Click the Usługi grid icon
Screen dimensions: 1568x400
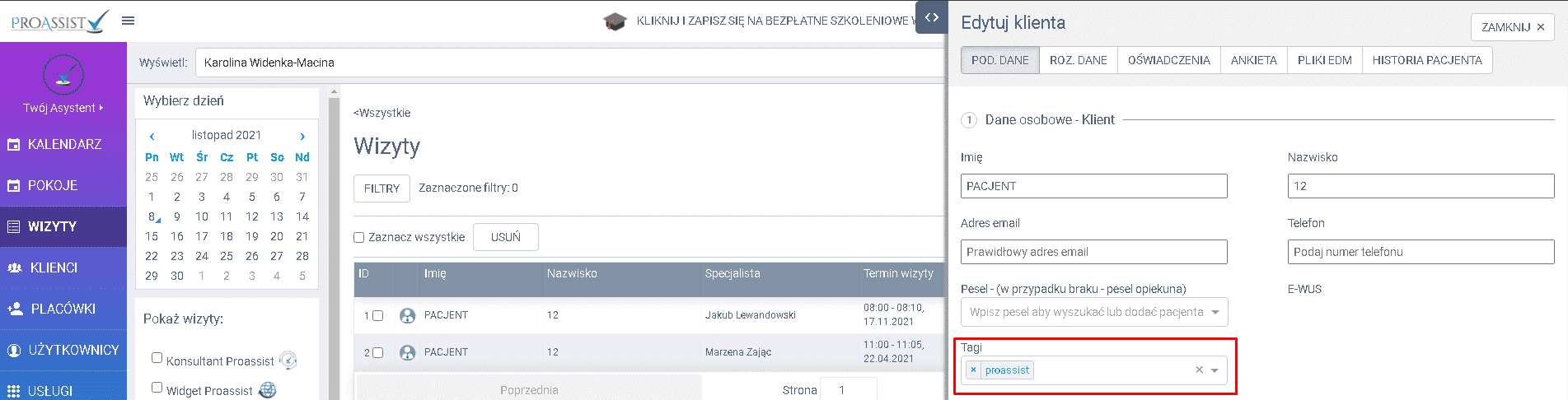pos(13,391)
